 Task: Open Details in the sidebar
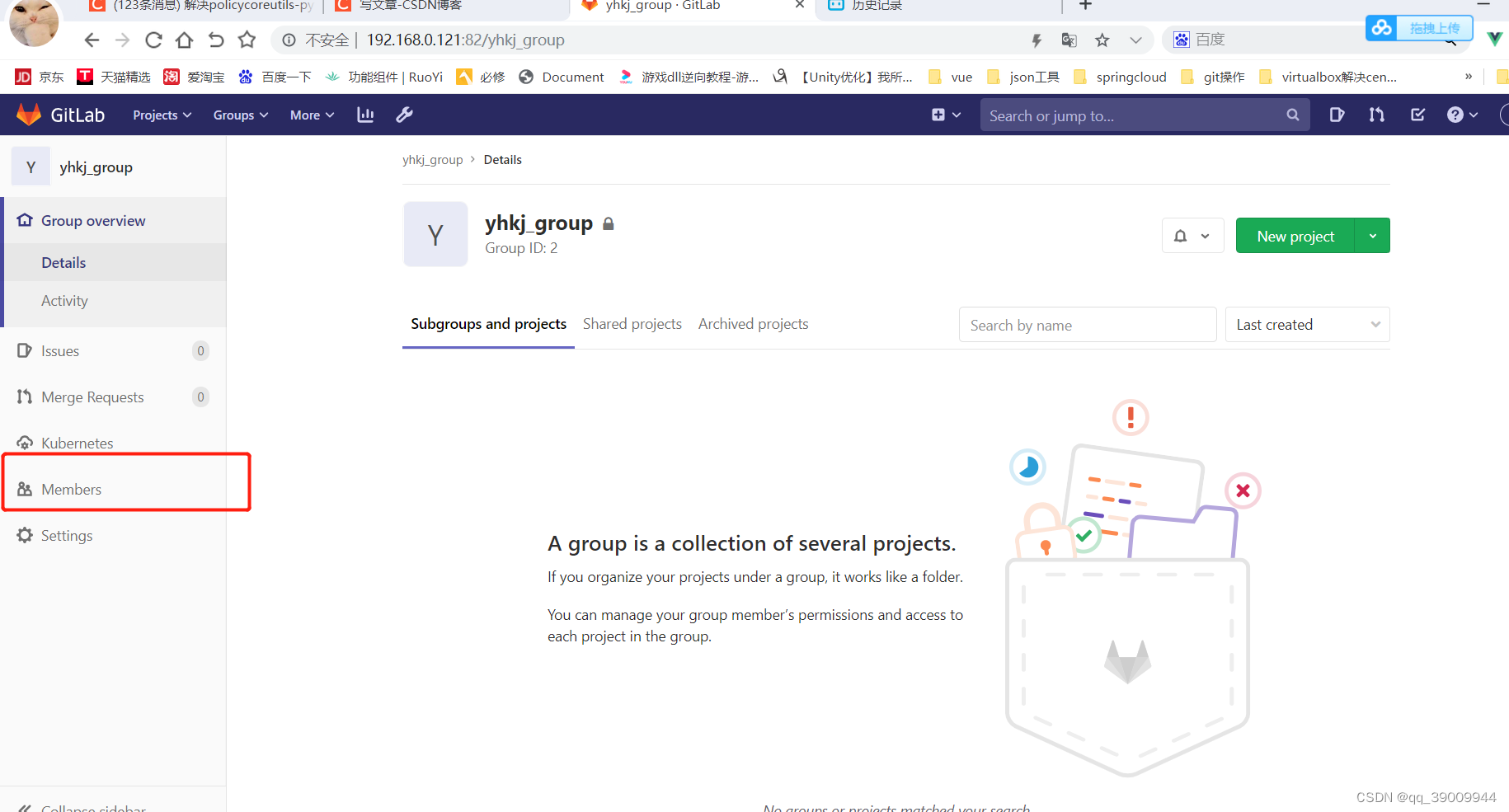115,262
